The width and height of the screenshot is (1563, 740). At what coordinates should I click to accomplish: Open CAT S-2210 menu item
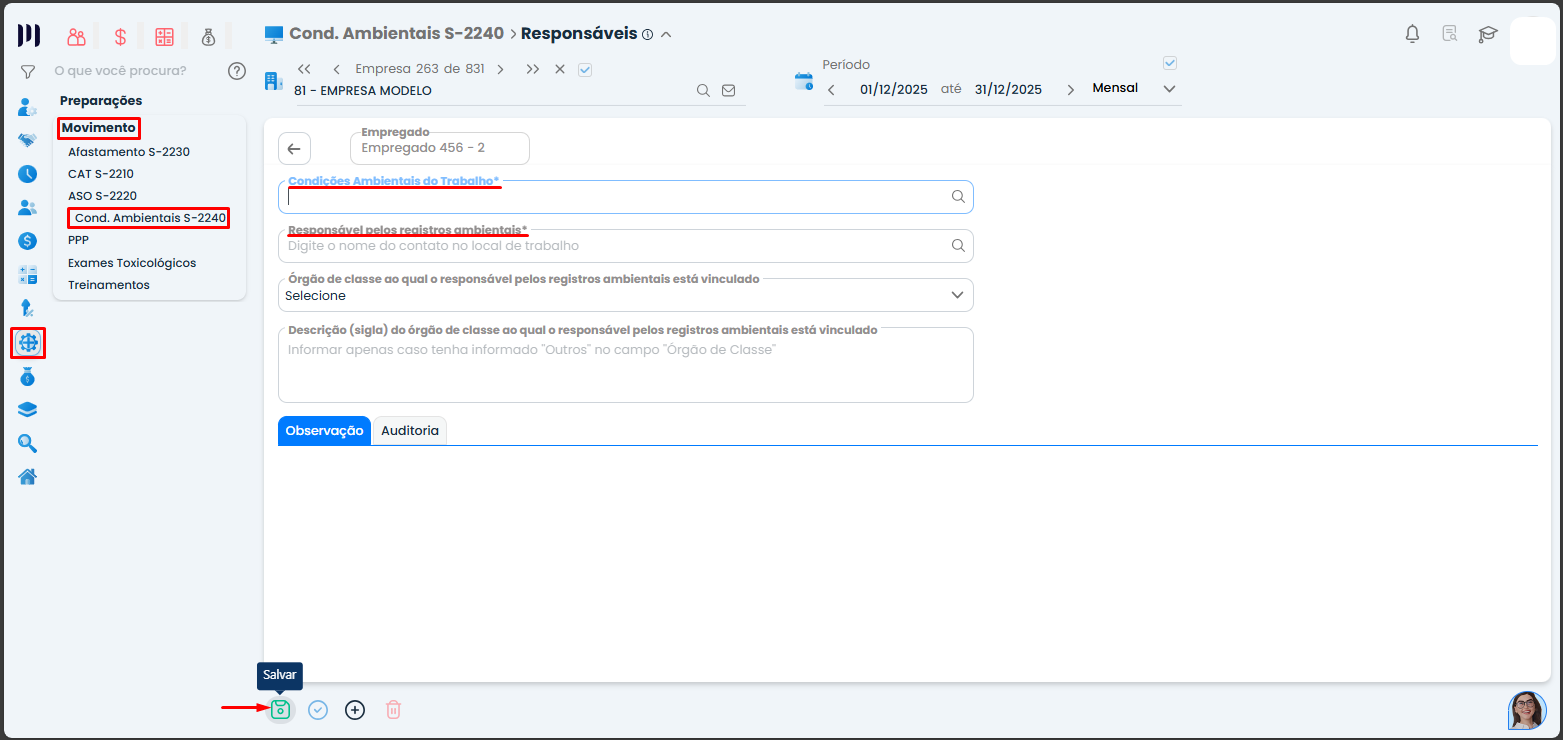(x=101, y=174)
